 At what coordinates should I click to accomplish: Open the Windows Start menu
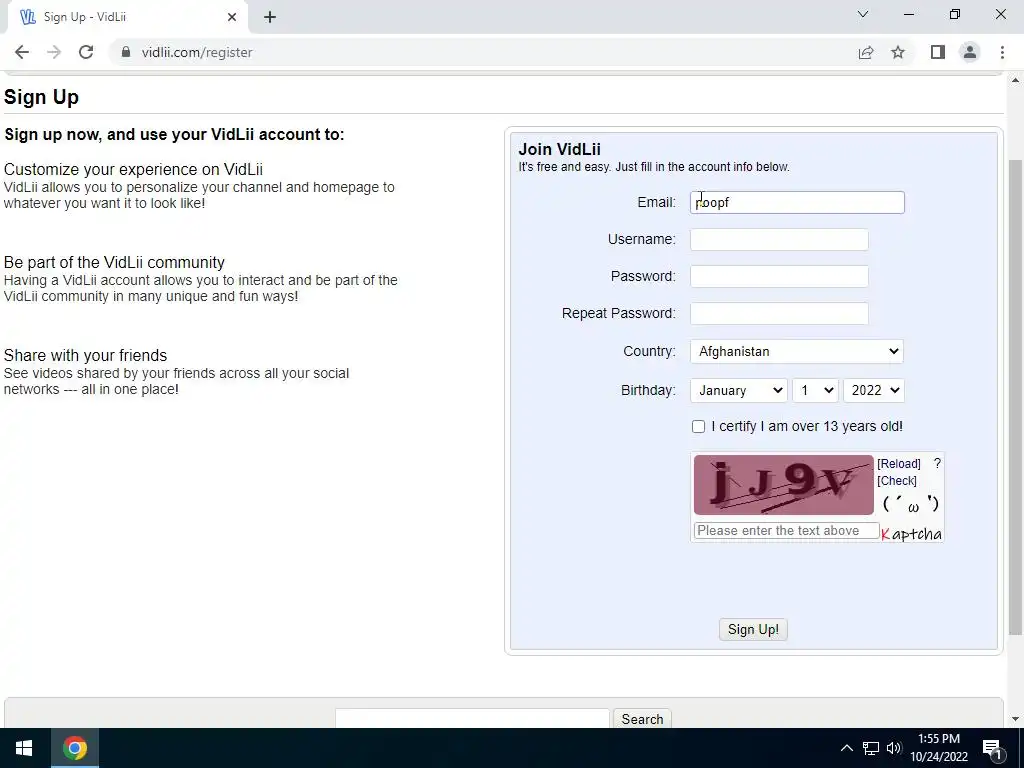point(24,748)
